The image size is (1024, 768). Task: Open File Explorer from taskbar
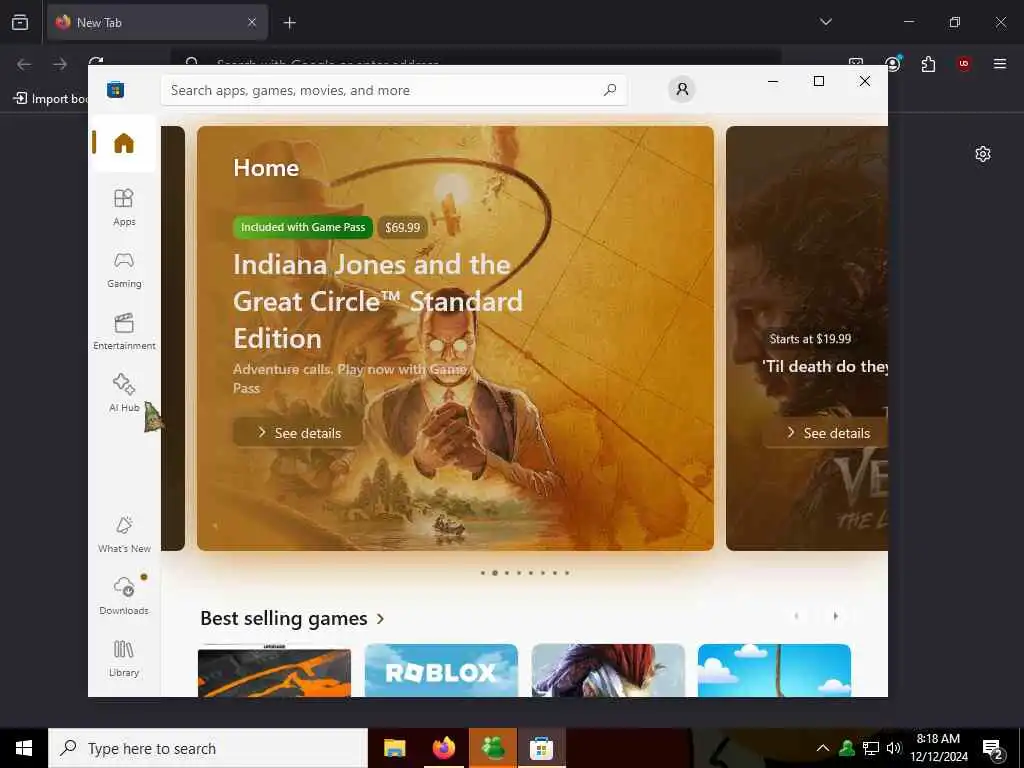tap(394, 748)
